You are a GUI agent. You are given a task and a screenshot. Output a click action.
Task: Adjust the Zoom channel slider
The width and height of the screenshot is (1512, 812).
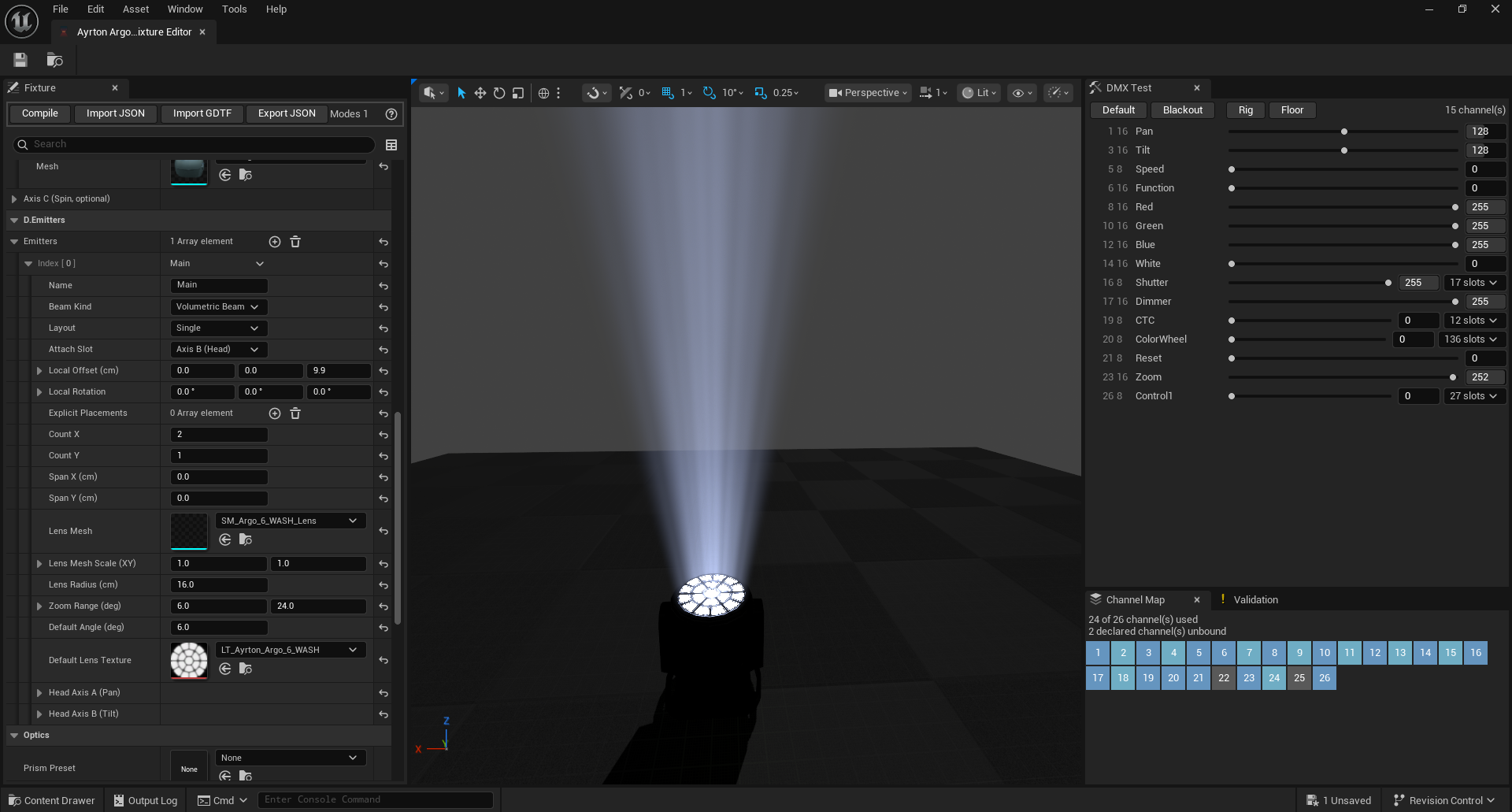click(1343, 377)
